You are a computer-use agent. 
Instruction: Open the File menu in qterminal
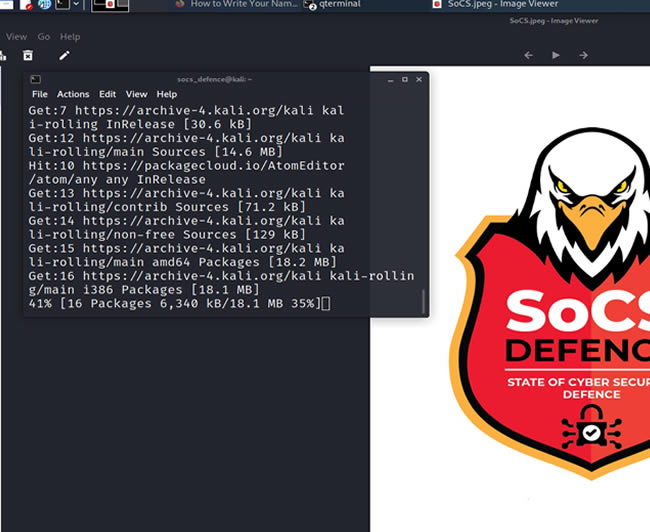pos(40,94)
